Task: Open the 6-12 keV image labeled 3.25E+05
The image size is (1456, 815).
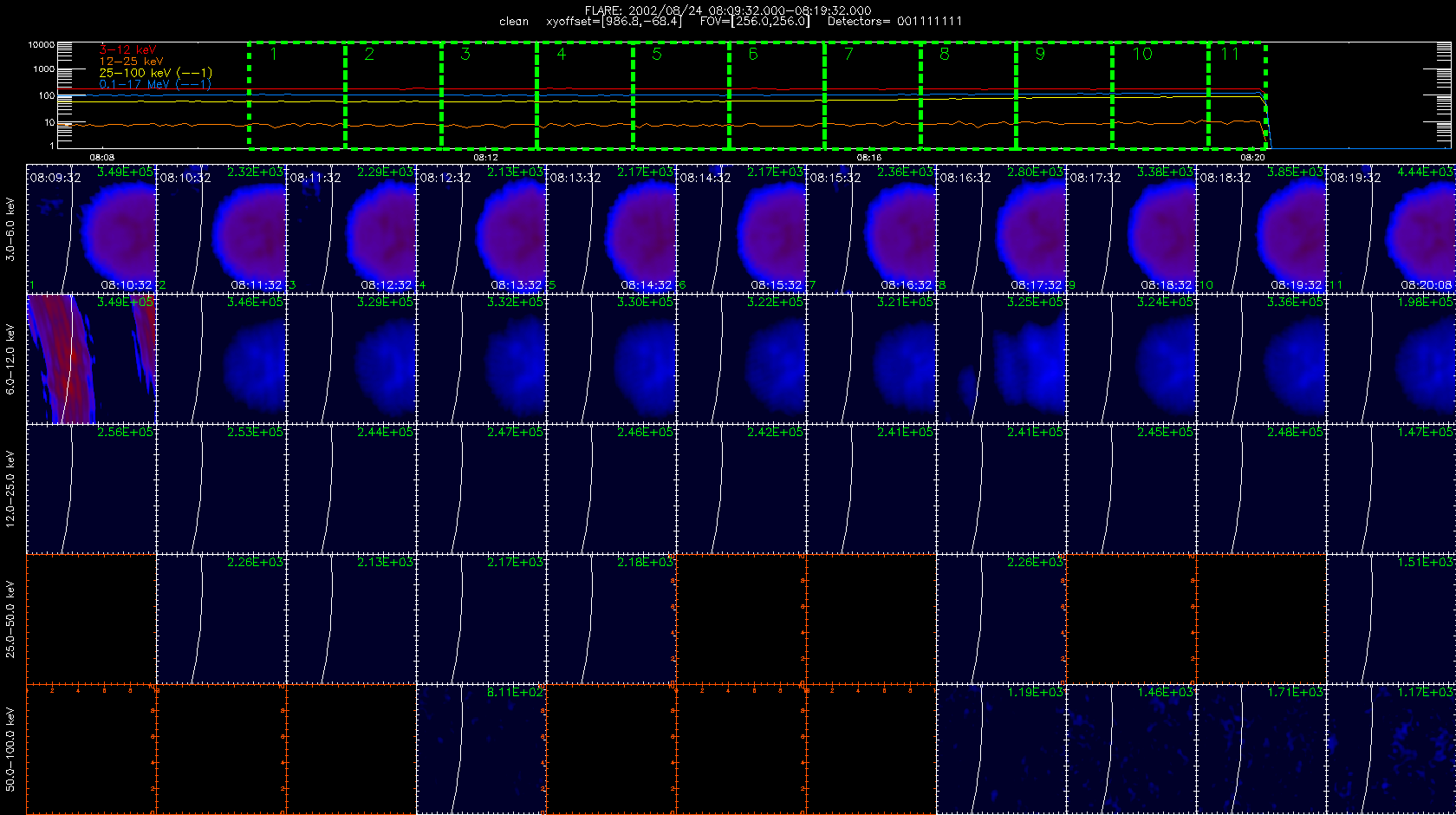Action: (x=1001, y=359)
